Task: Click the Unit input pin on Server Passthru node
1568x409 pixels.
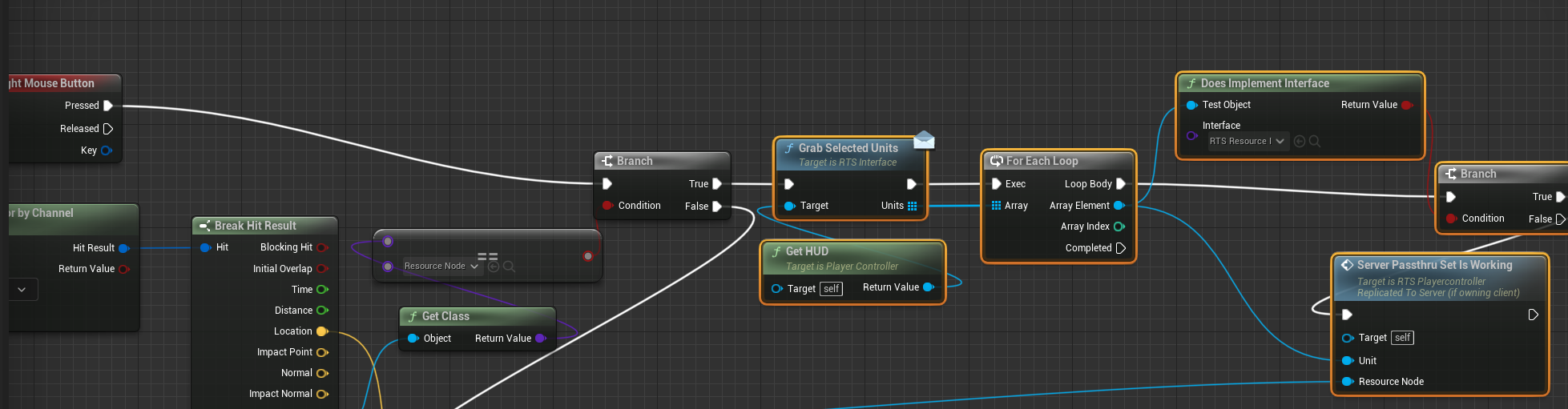Action: [x=1348, y=361]
